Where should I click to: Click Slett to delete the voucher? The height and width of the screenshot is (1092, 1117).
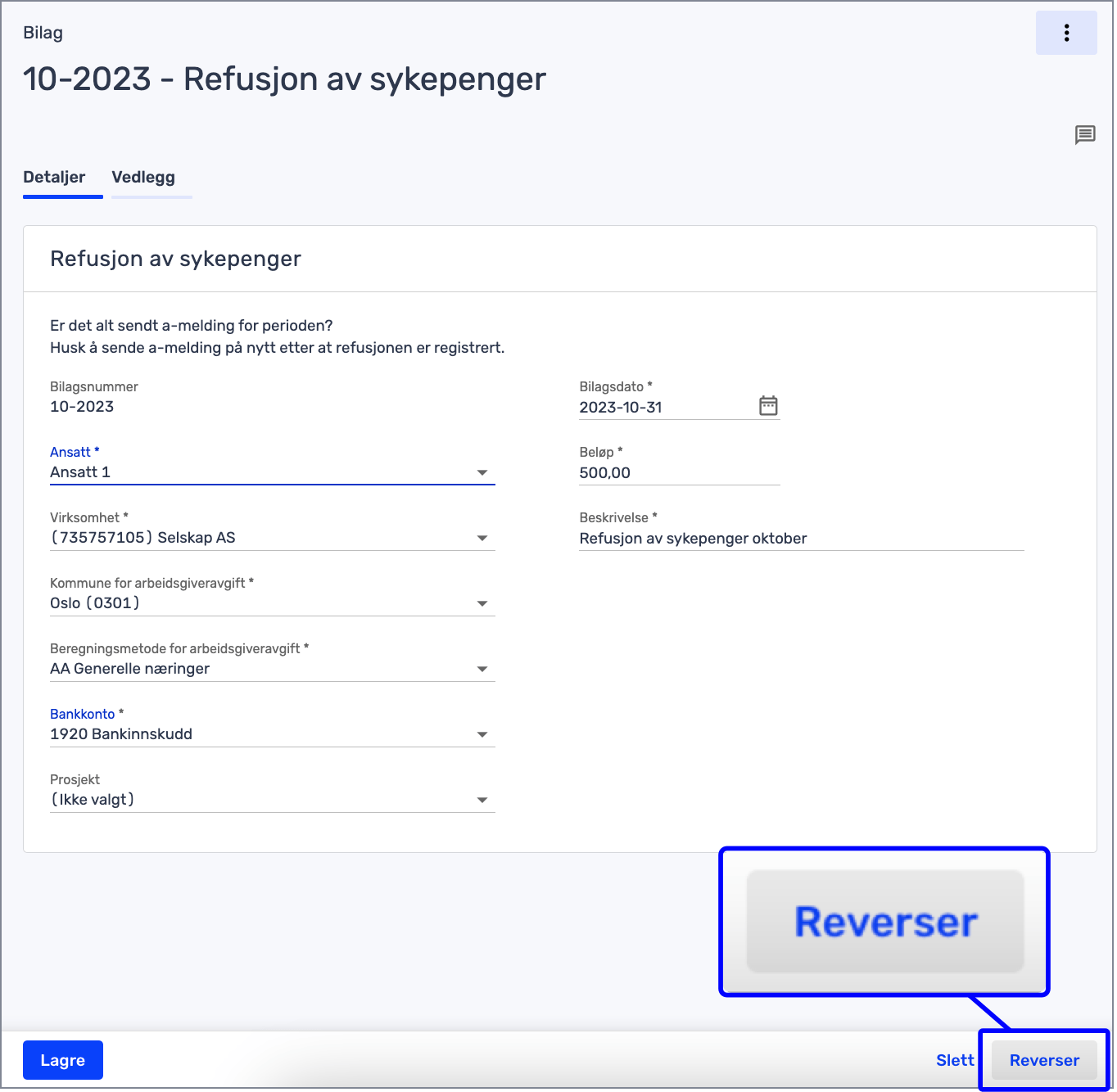pos(954,1060)
